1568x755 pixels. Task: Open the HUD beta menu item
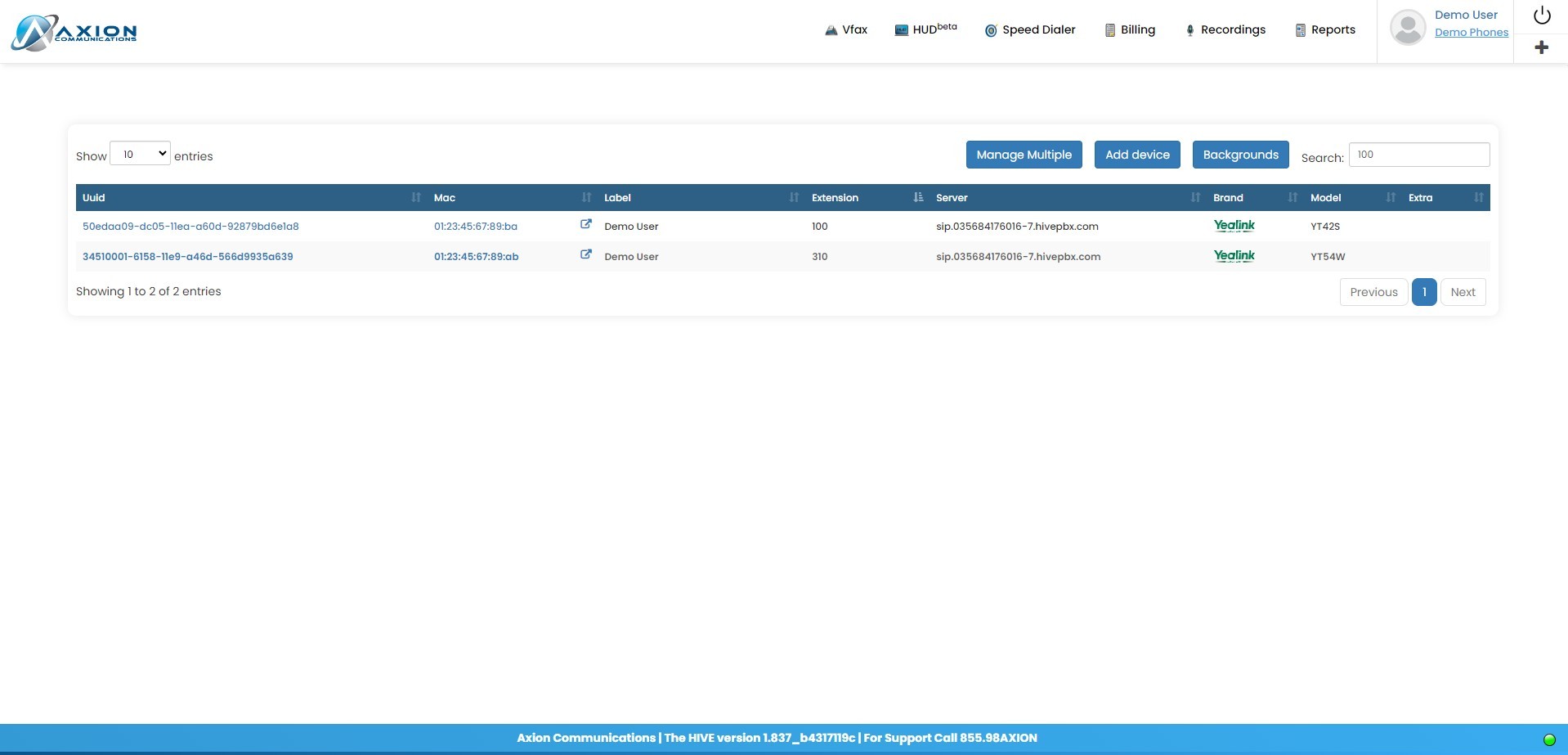point(925,29)
